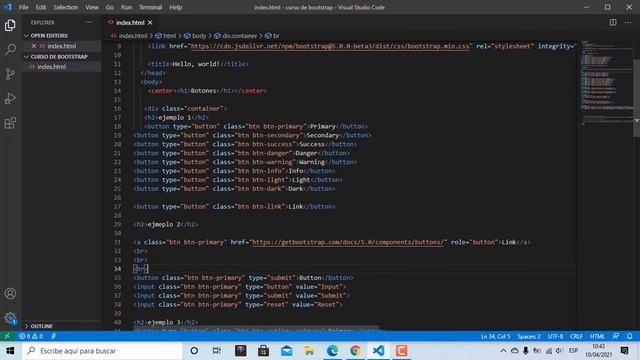Open the Run menu

tap(127, 7)
